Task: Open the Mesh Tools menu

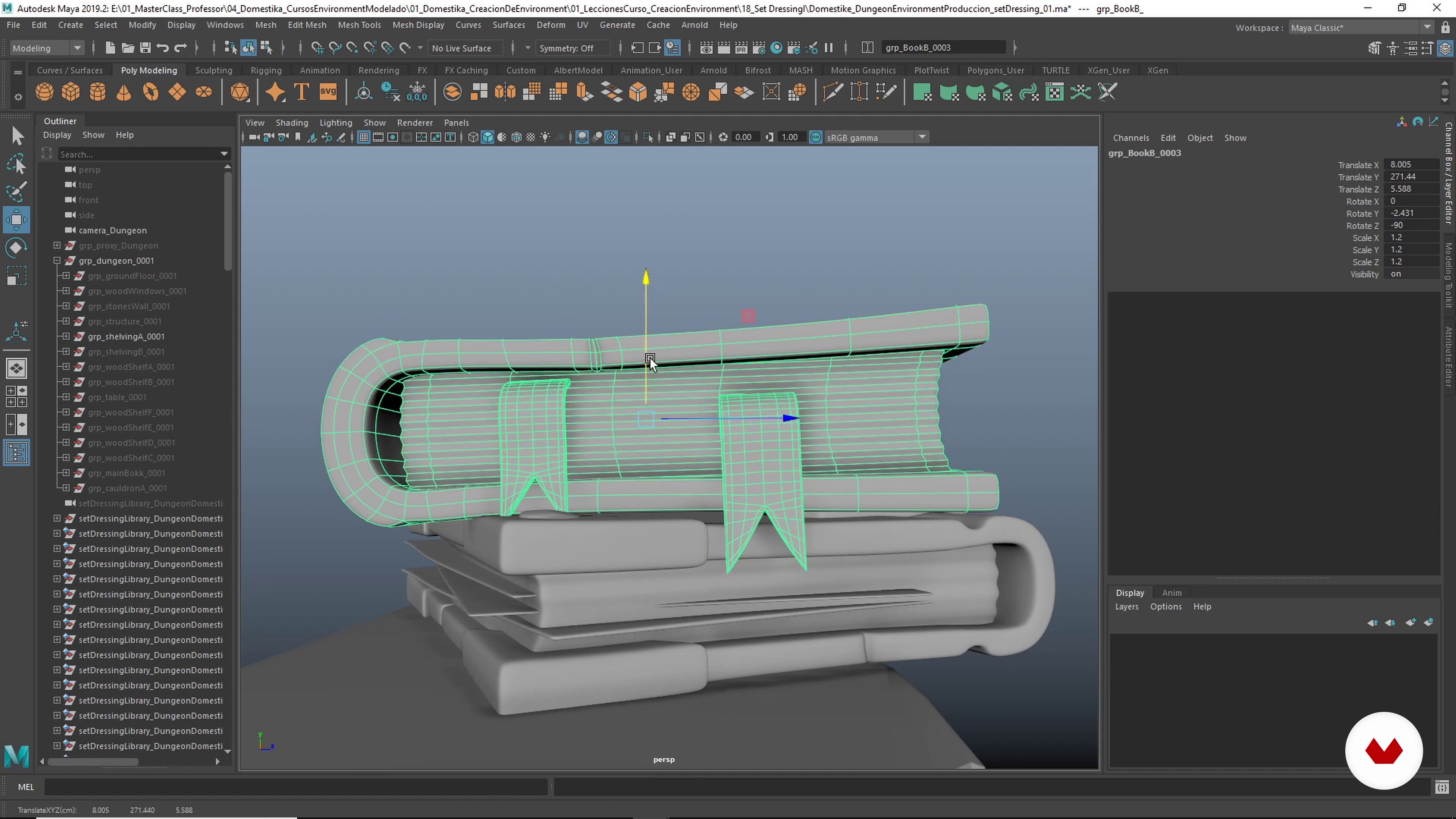Action: [x=359, y=25]
